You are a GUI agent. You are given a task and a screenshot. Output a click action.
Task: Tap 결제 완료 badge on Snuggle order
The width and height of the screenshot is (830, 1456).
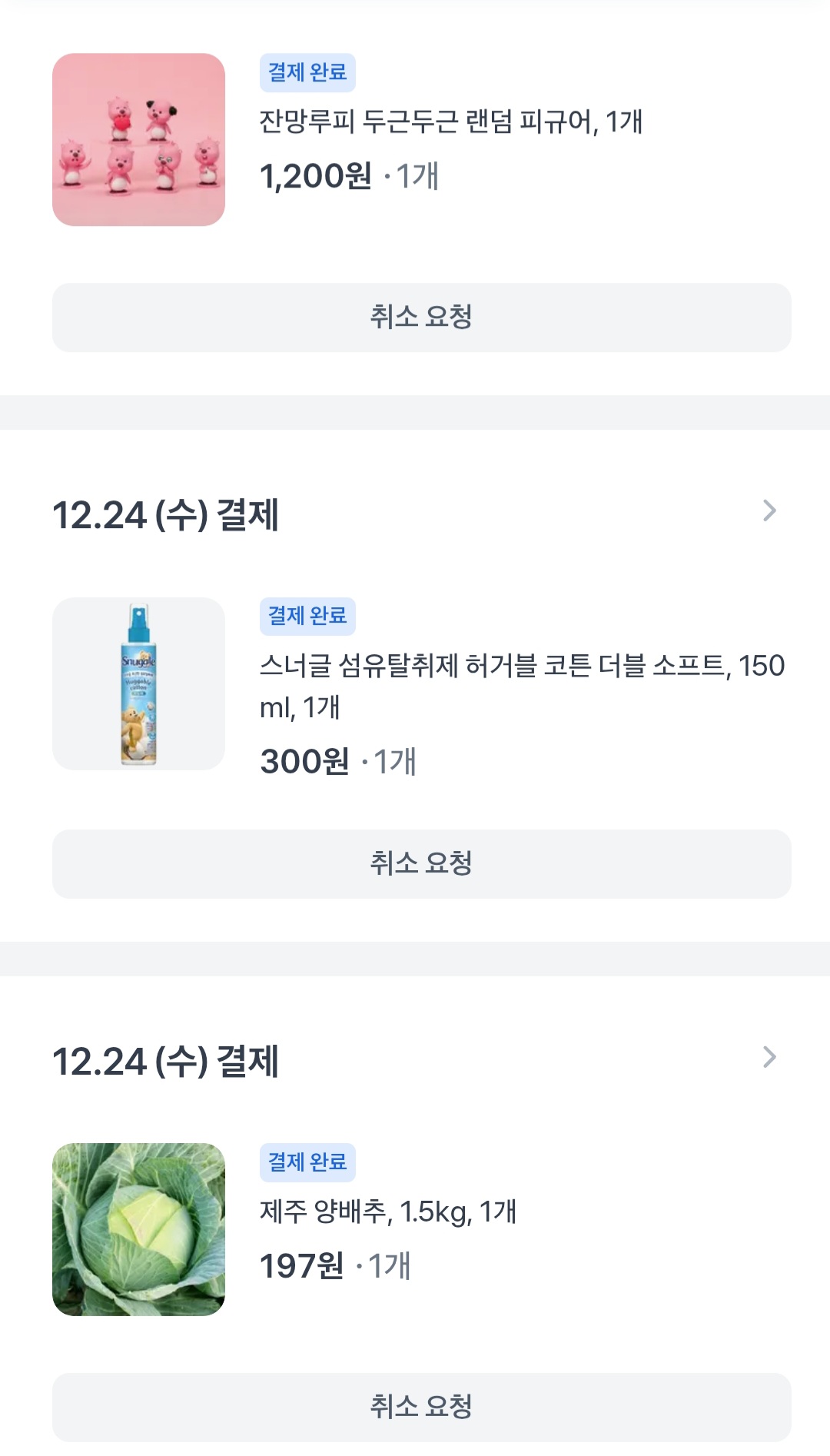pos(307,616)
